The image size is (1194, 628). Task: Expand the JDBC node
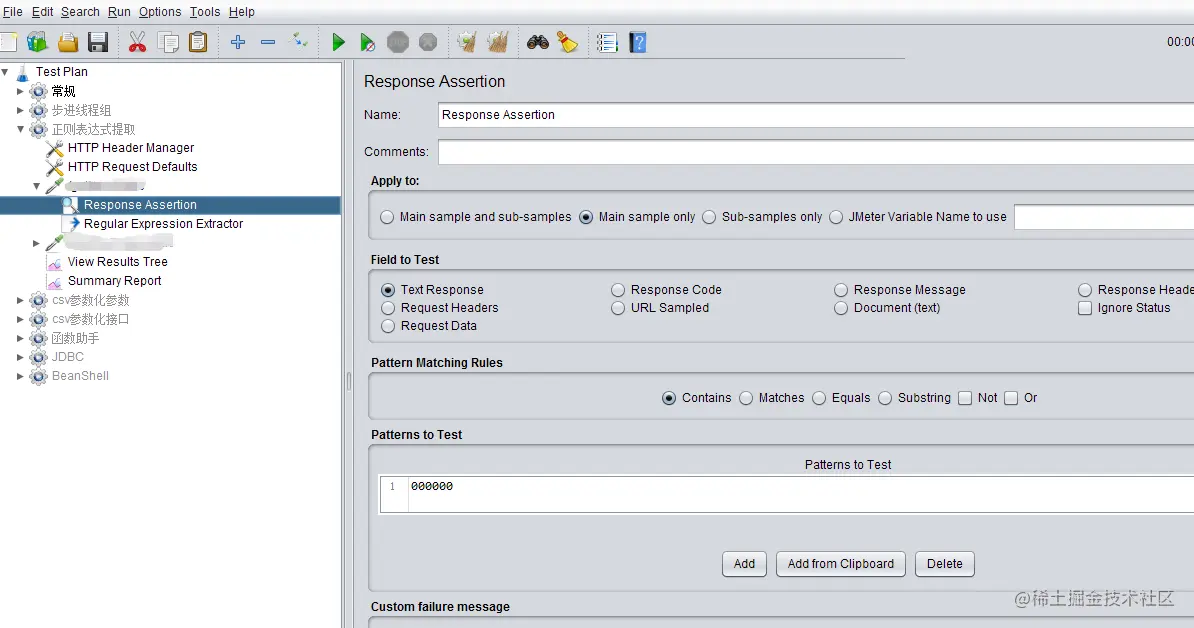20,357
